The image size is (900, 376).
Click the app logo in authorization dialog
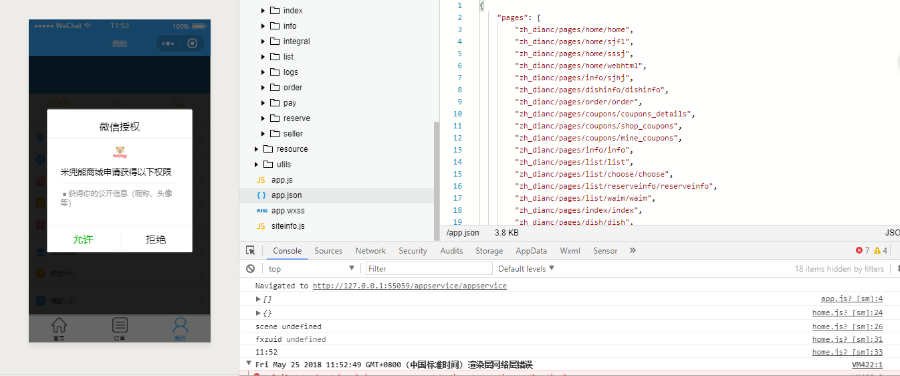pyautogui.click(x=119, y=153)
